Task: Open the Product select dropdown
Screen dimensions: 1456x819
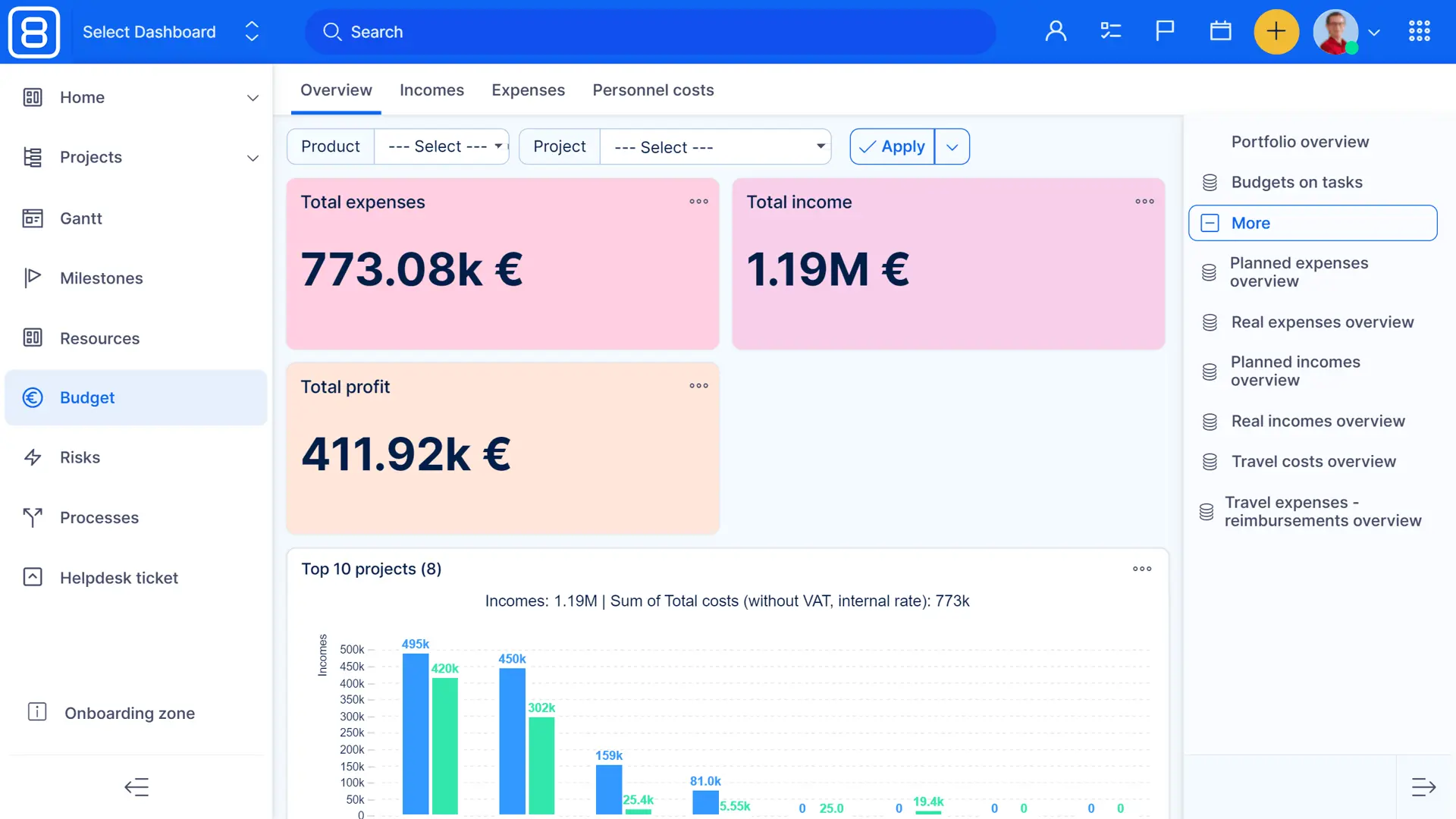Action: tap(441, 146)
